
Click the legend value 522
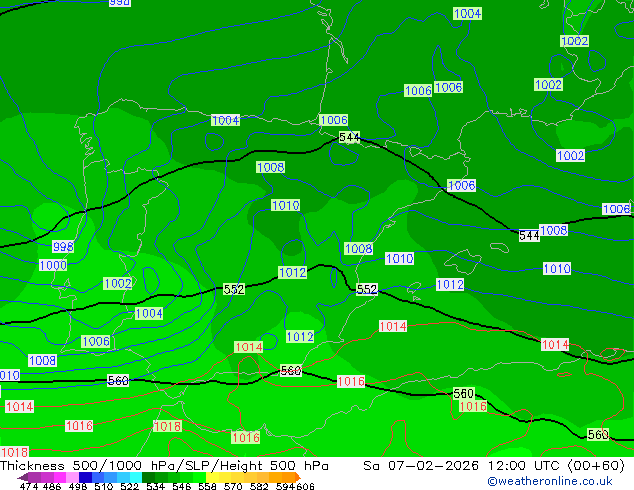tap(129, 486)
